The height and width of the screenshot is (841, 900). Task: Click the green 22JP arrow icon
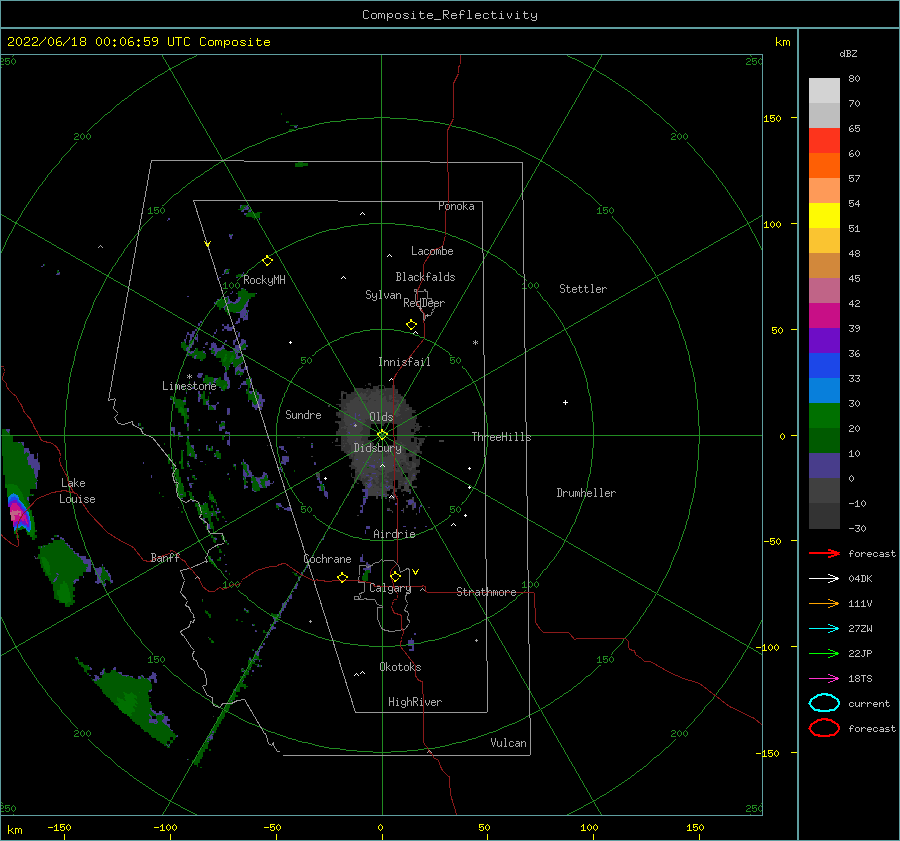point(824,653)
